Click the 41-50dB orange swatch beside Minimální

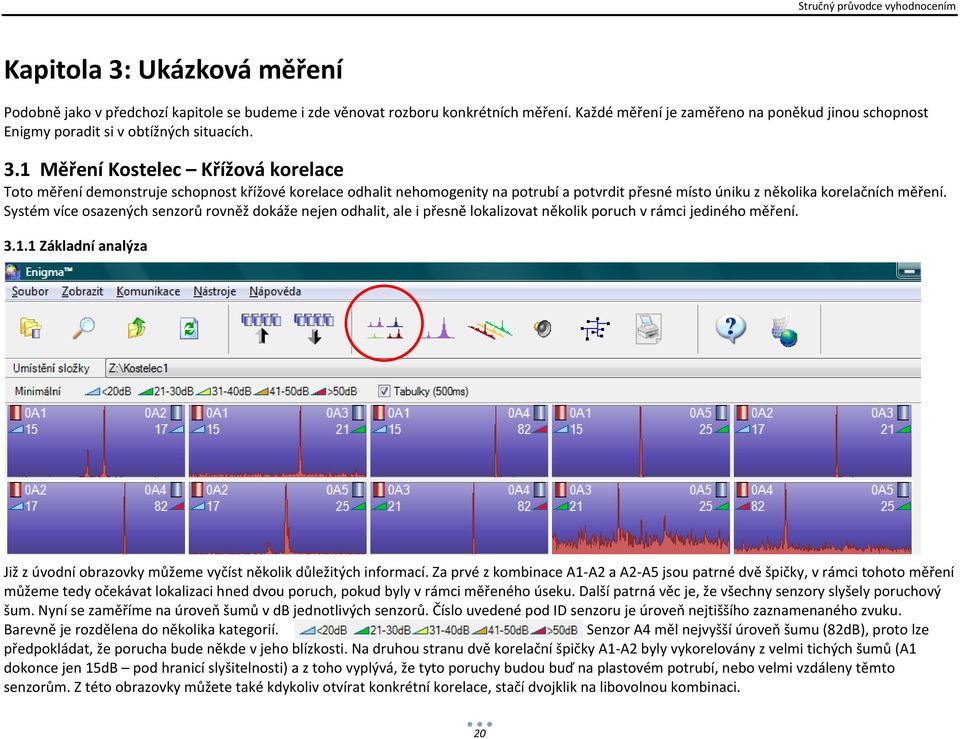click(x=261, y=391)
